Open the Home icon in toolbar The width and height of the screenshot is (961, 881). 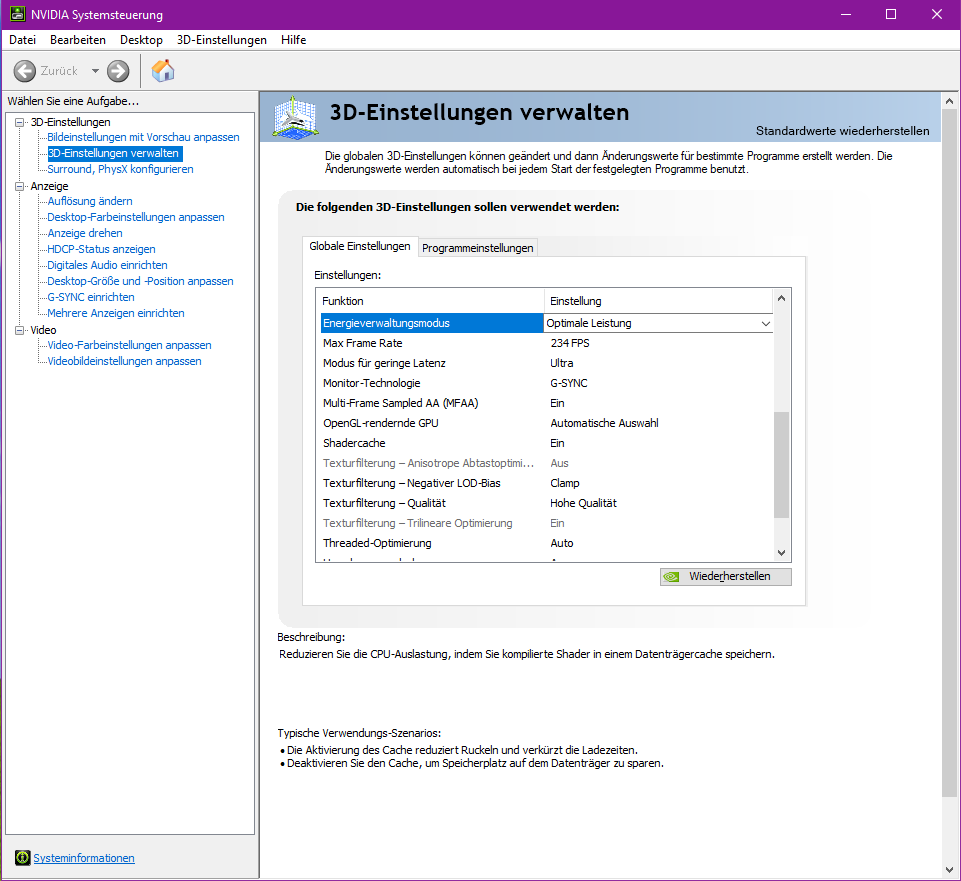[163, 71]
